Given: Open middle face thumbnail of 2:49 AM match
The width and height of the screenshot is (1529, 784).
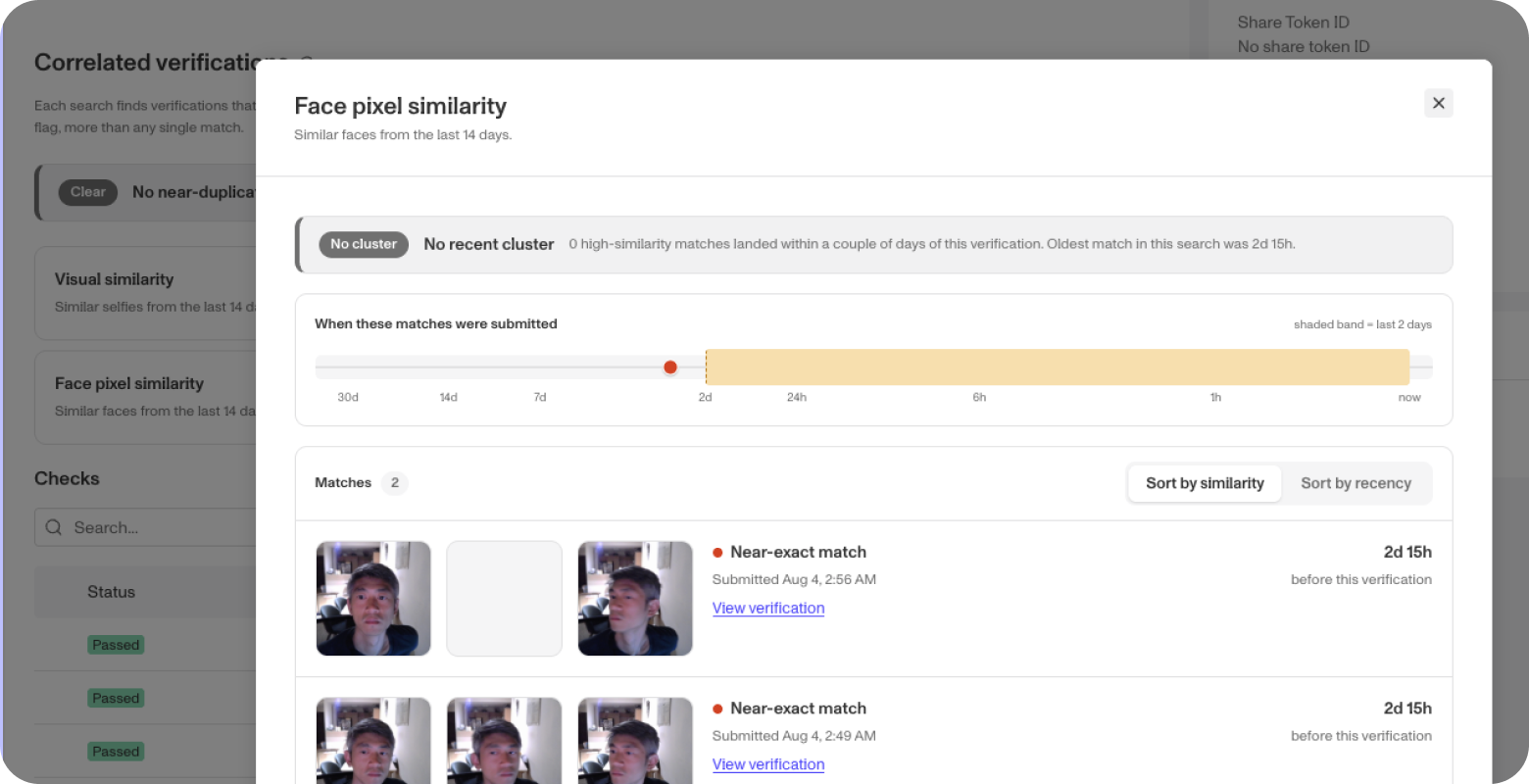Looking at the screenshot, I should point(504,740).
